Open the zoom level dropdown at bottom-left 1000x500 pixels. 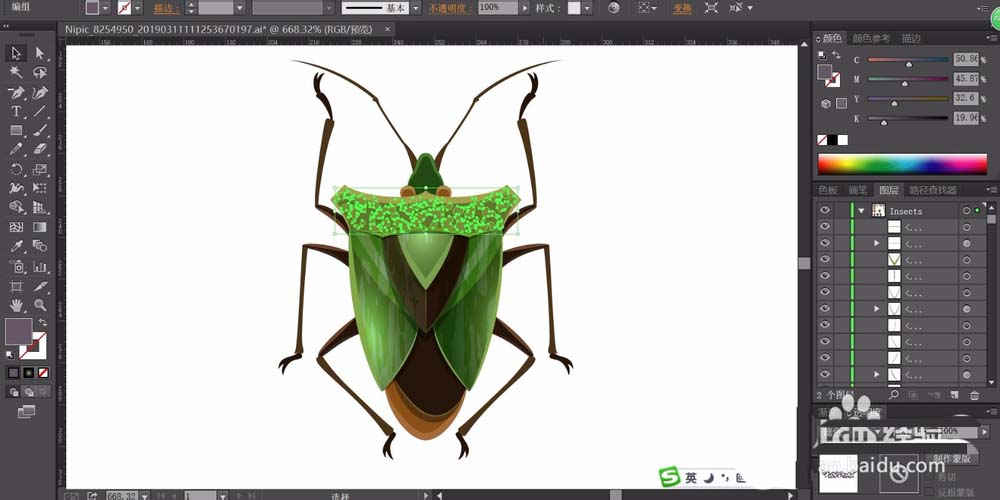[x=145, y=495]
